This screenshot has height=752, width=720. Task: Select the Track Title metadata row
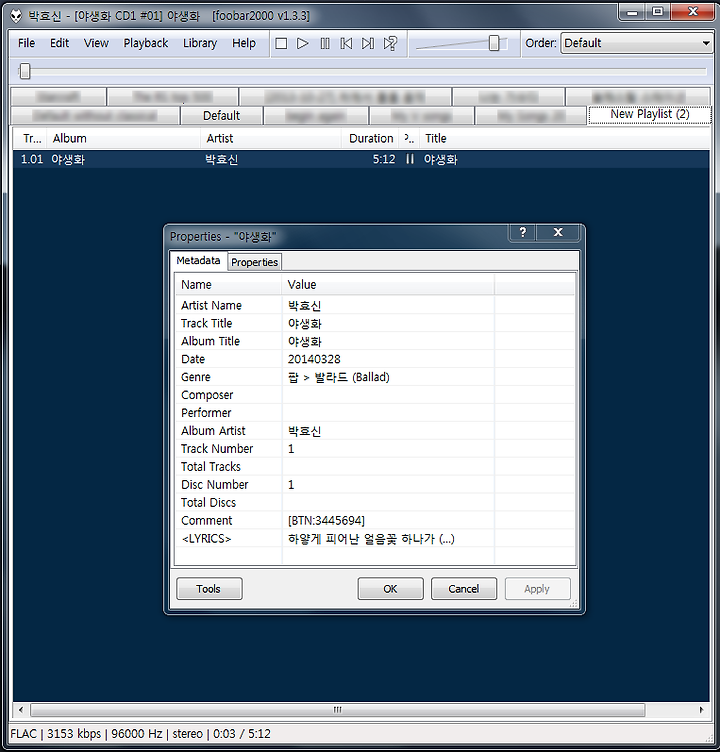click(375, 323)
